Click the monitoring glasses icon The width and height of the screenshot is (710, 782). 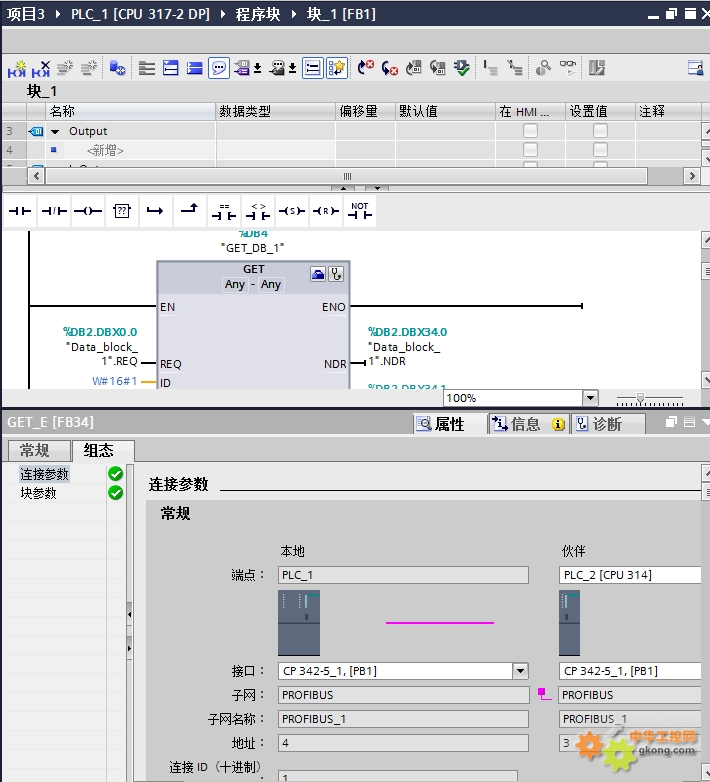click(x=567, y=67)
